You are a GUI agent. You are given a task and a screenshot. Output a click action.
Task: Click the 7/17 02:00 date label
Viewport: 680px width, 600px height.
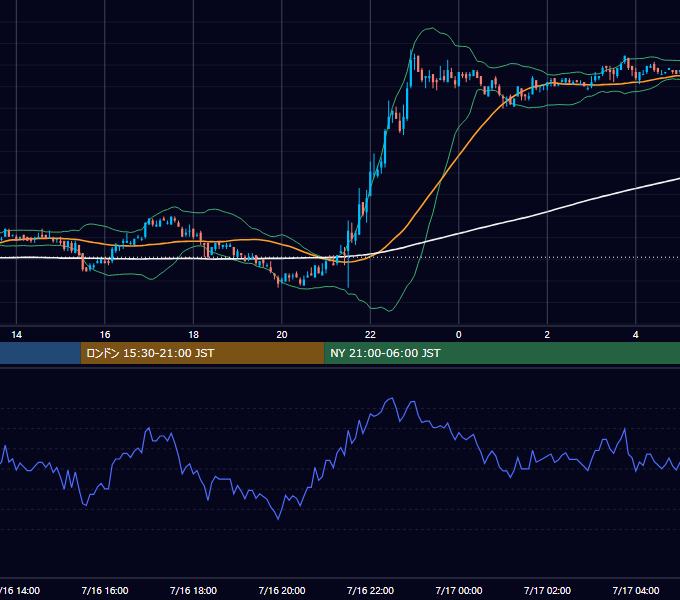(x=547, y=590)
